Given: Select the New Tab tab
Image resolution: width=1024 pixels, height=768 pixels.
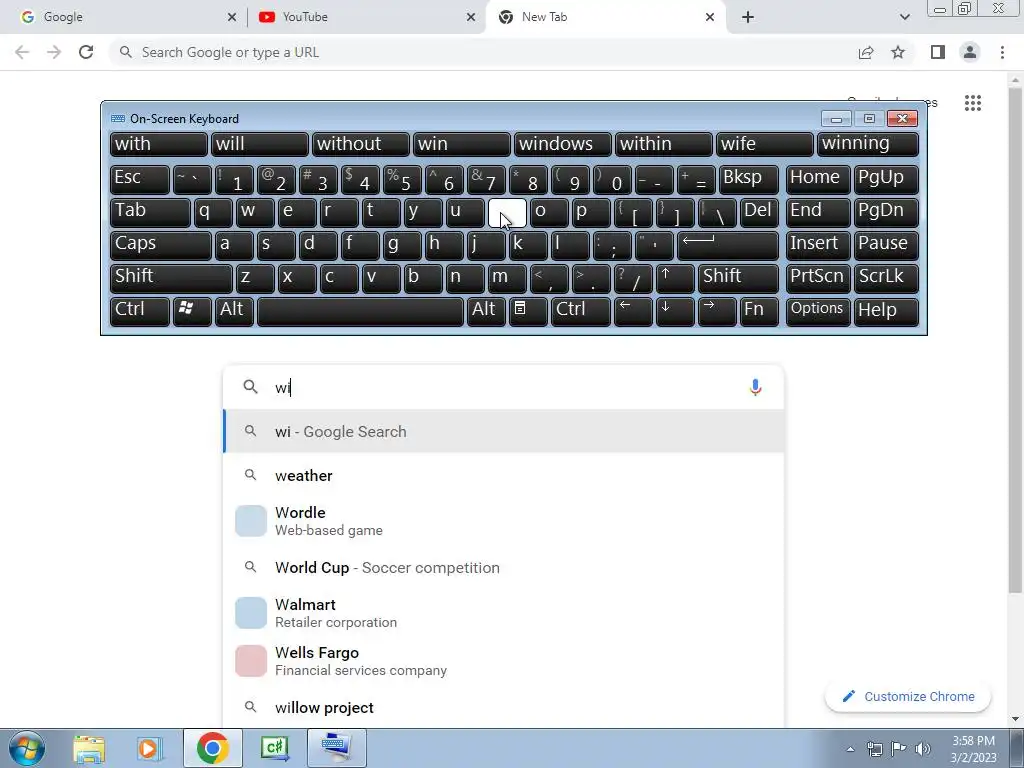Looking at the screenshot, I should 604,17.
